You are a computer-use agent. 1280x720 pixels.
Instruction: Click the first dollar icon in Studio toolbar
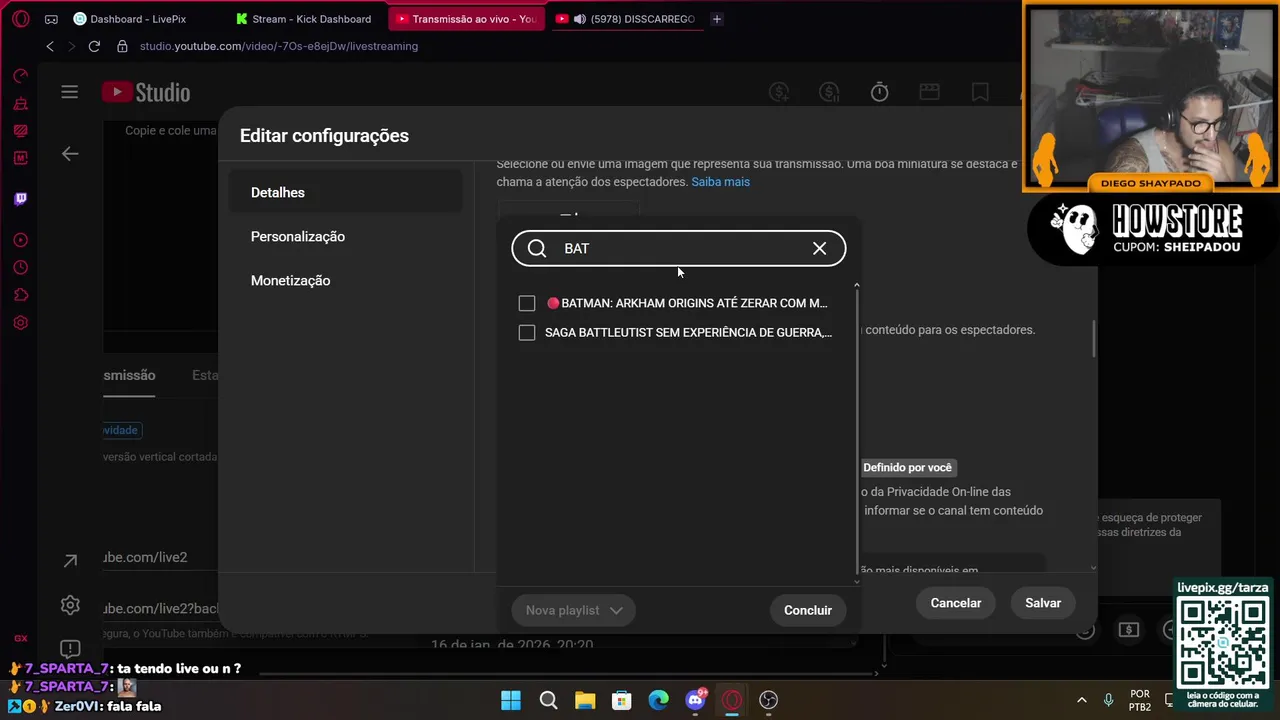pos(779,92)
